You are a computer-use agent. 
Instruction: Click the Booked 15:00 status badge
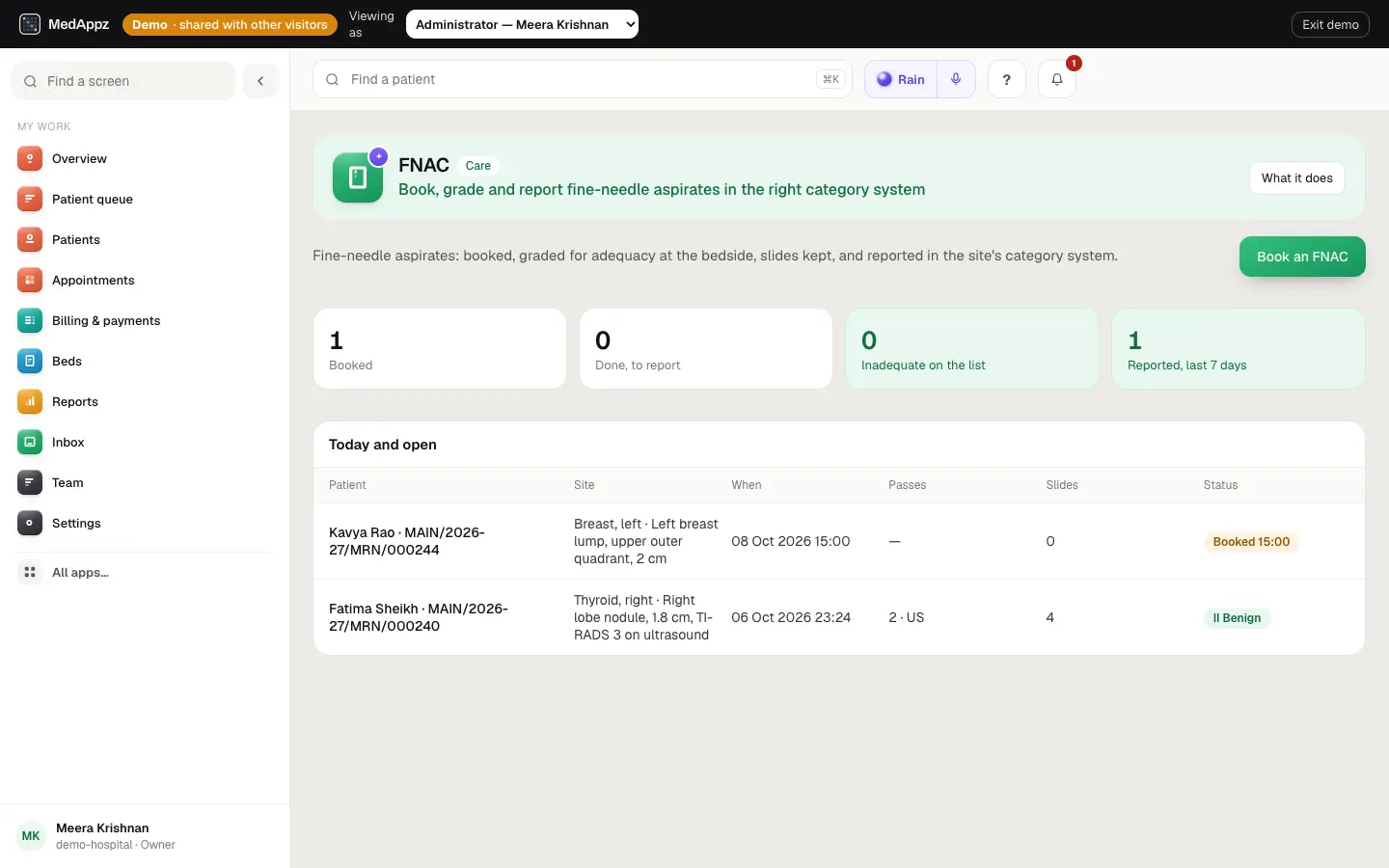pos(1251,542)
